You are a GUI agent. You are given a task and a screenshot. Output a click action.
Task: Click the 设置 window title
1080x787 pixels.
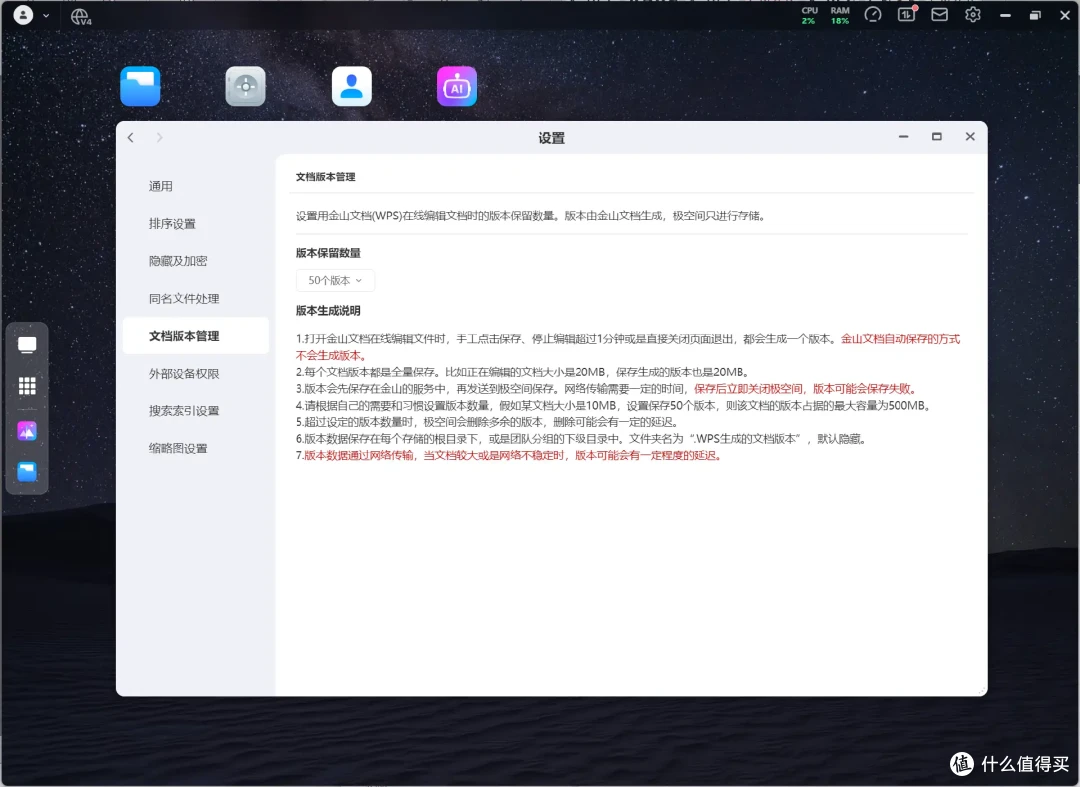tap(552, 138)
